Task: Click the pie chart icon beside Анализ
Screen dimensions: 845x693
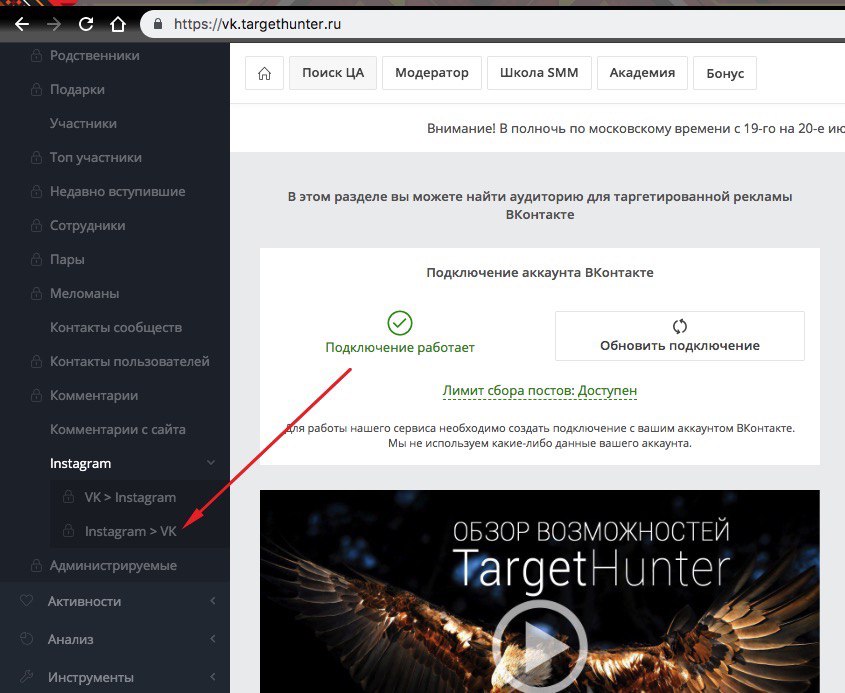Action: click(x=26, y=639)
